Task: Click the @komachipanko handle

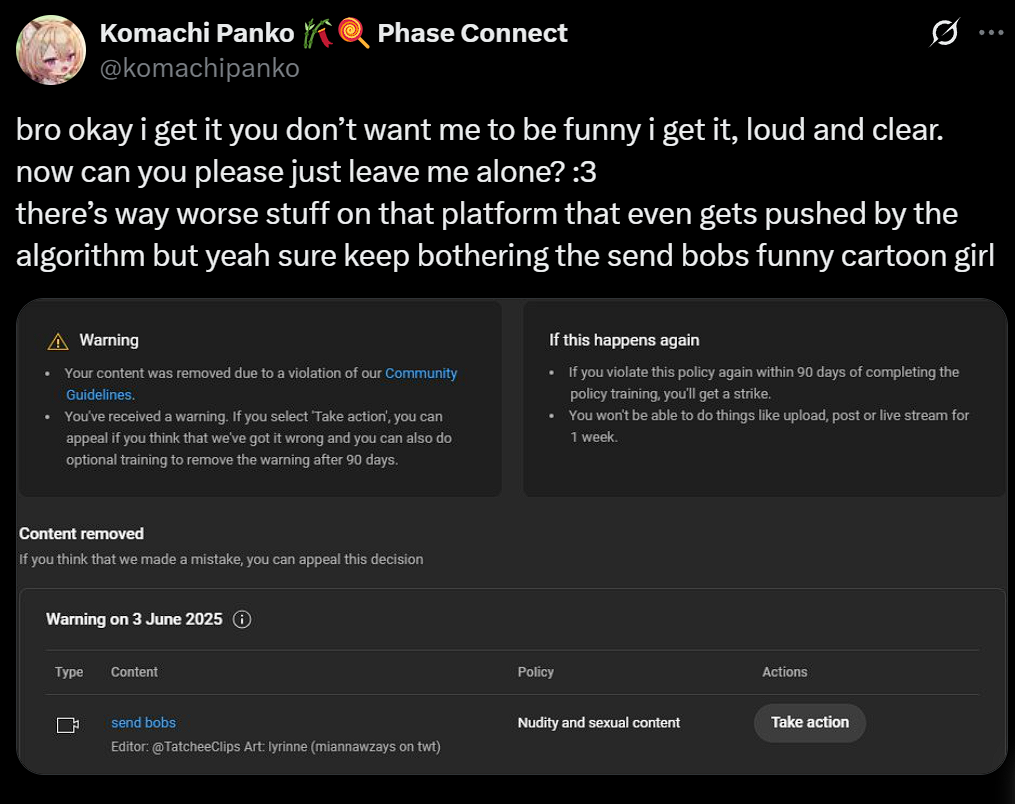Action: point(199,68)
